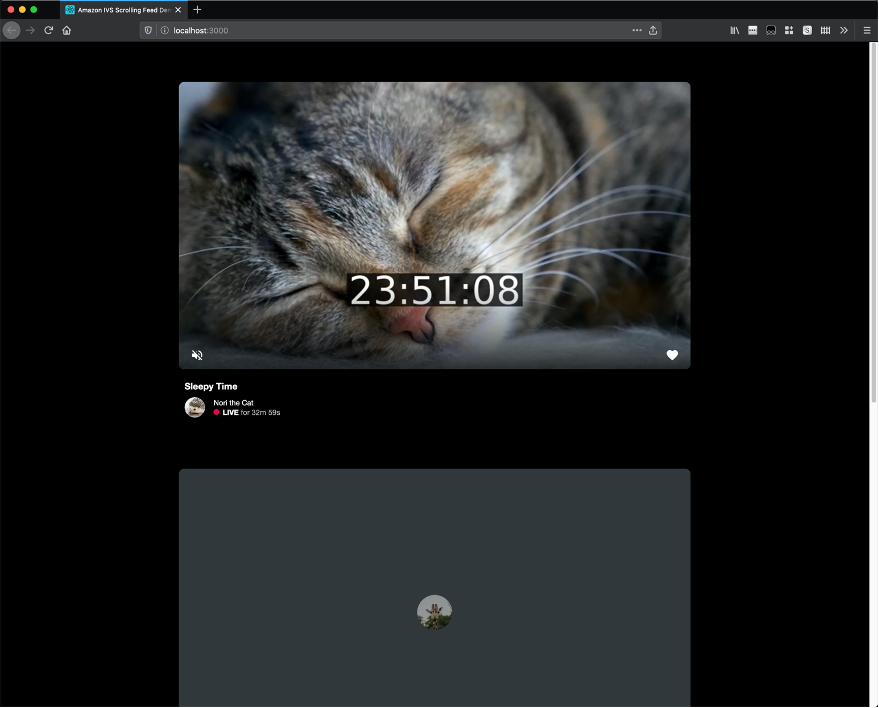Open a new browser tab with the plus button
The image size is (879, 708).
pos(196,9)
